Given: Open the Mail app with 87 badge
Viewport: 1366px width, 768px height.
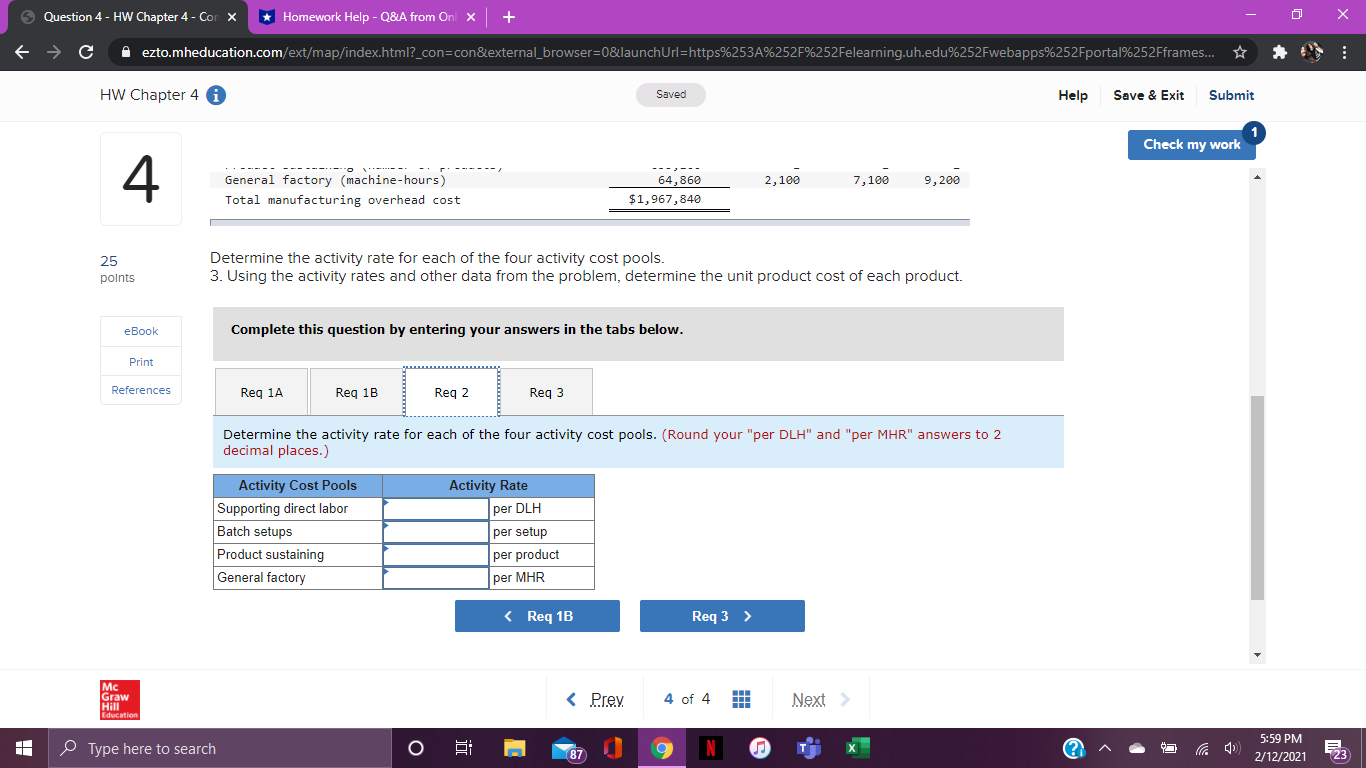Looking at the screenshot, I should pyautogui.click(x=568, y=749).
